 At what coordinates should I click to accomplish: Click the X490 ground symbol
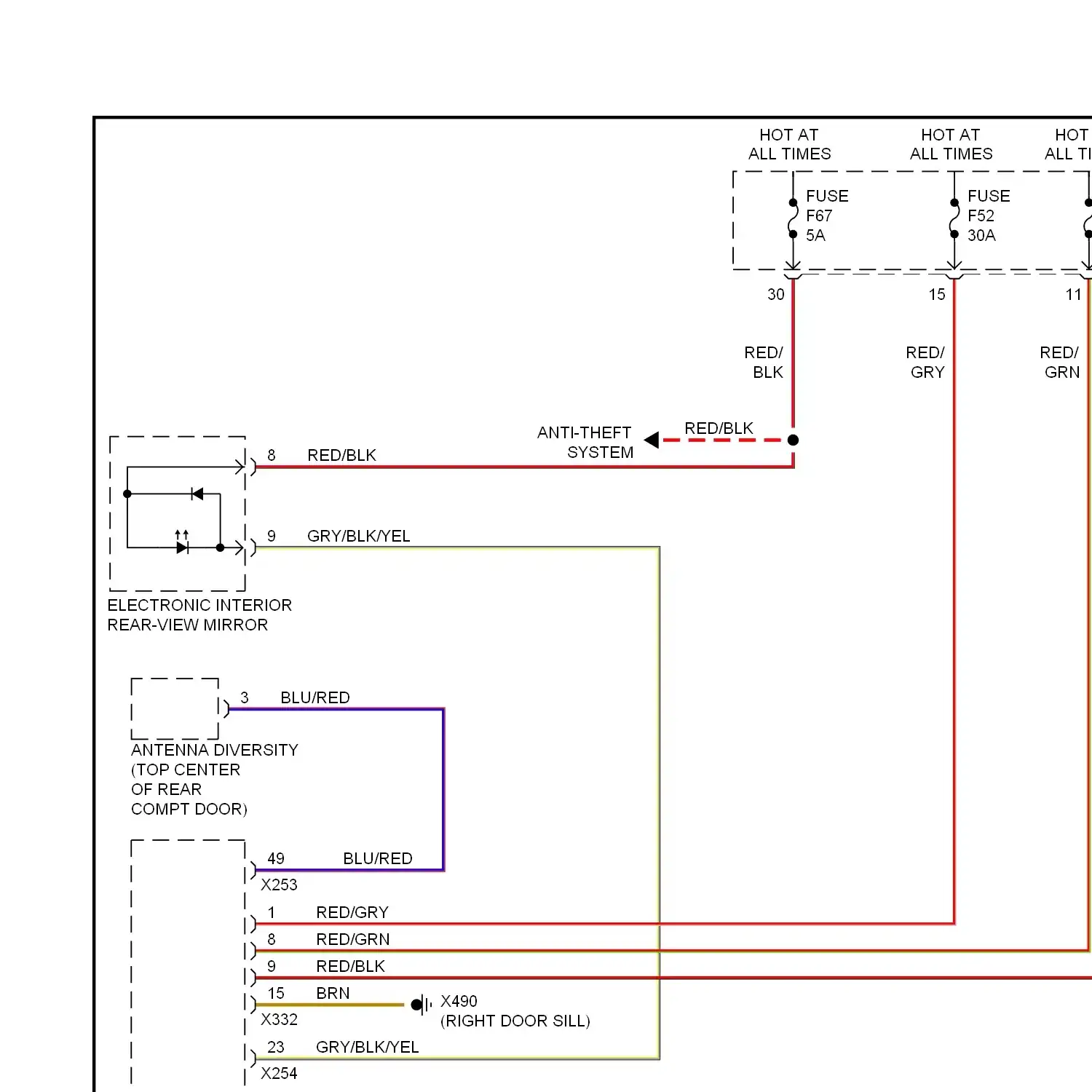(x=421, y=1005)
